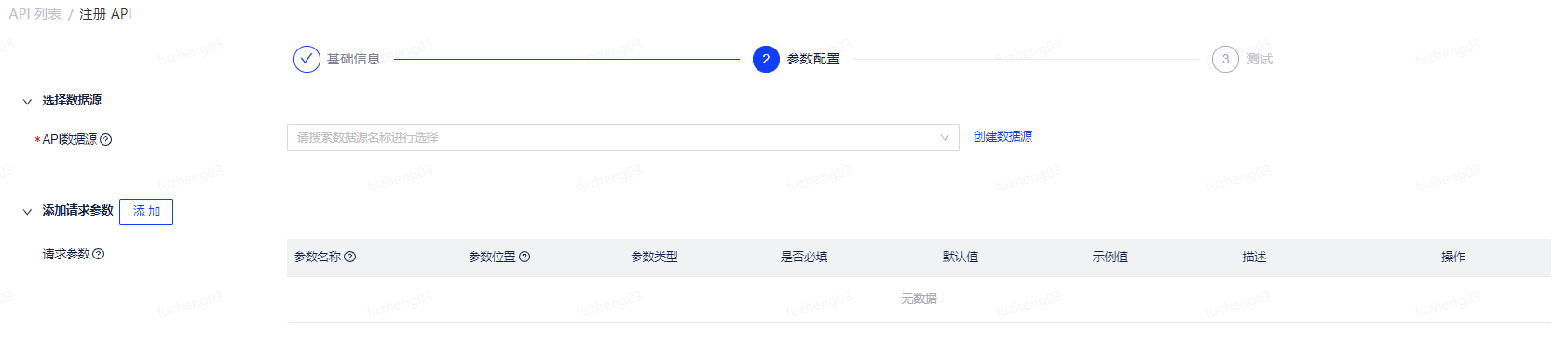Screen dimensions: 1568x348
Task: Click the 参数类型 column header
Action: [x=654, y=257]
